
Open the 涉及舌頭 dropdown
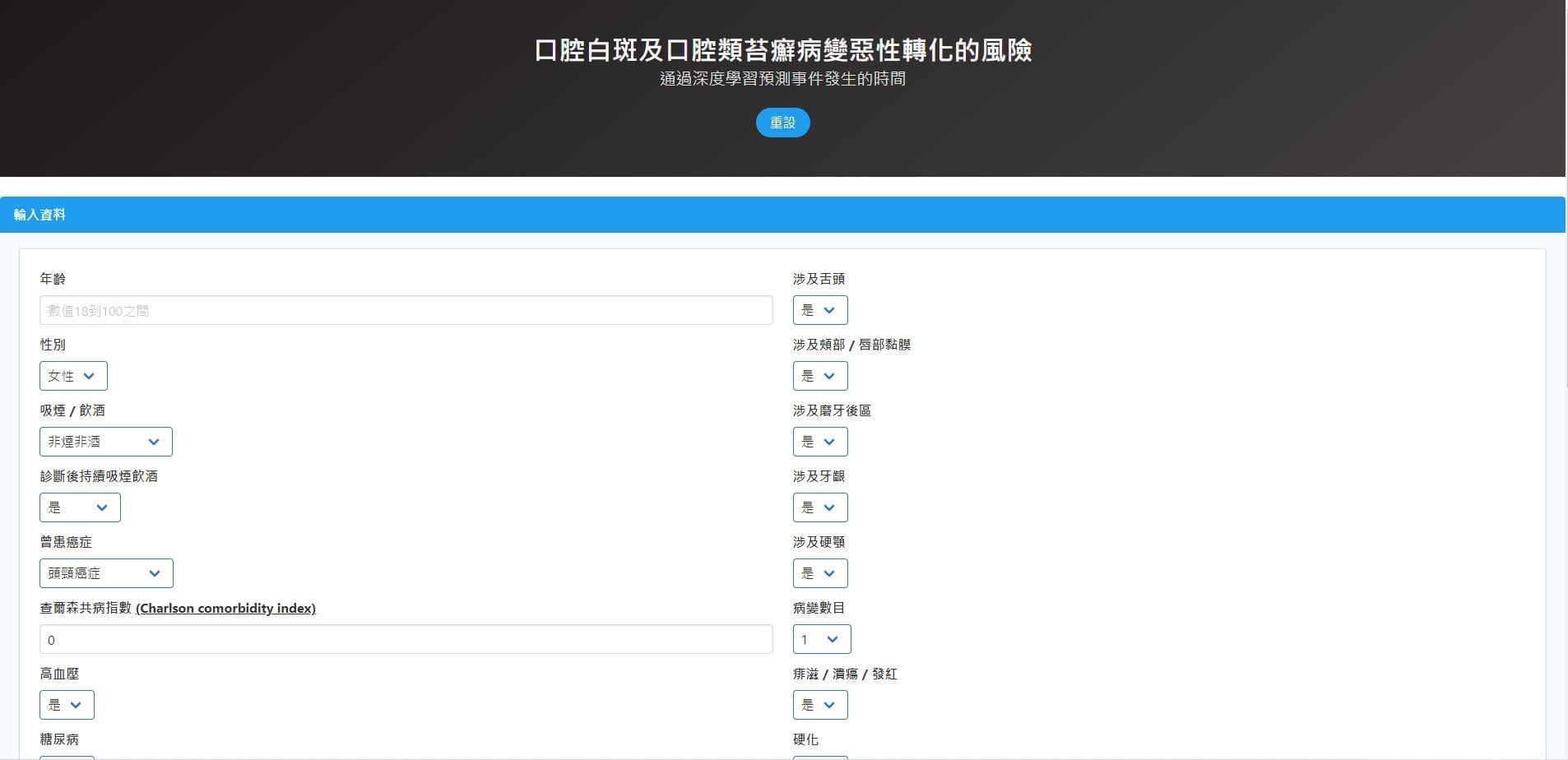click(819, 310)
